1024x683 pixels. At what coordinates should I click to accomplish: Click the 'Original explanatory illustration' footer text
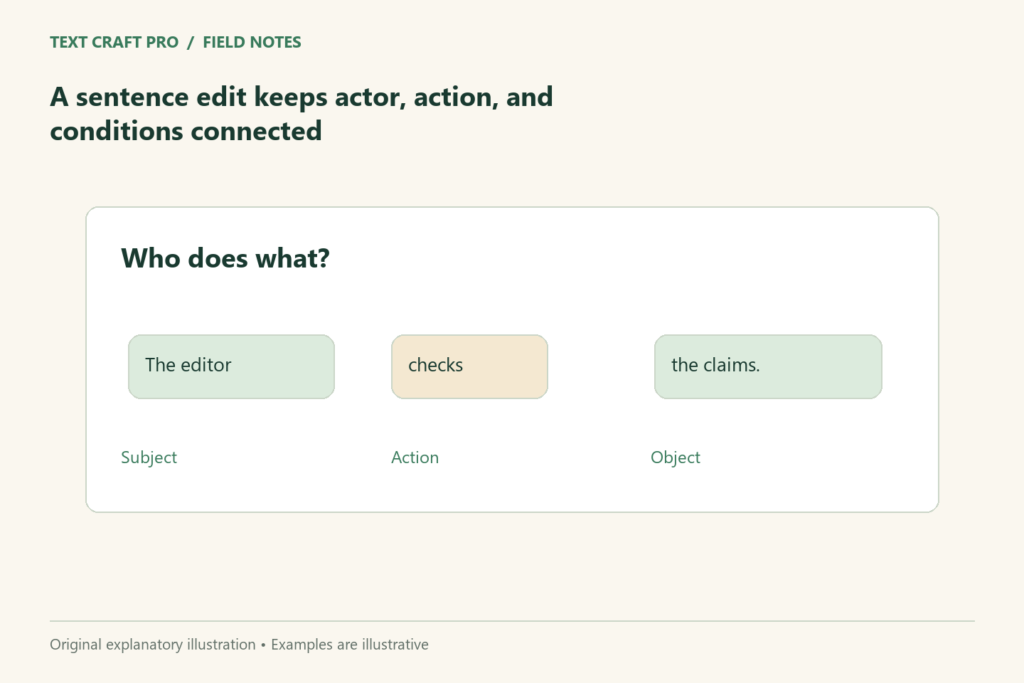click(153, 644)
